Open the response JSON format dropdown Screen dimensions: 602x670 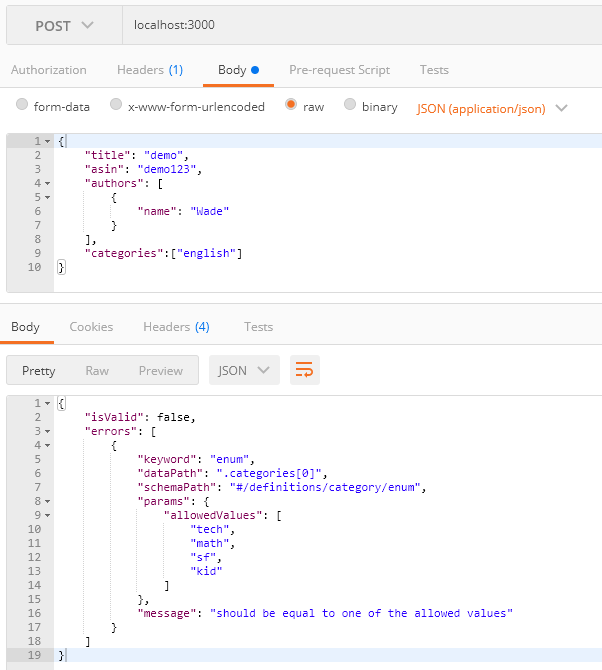[x=244, y=370]
